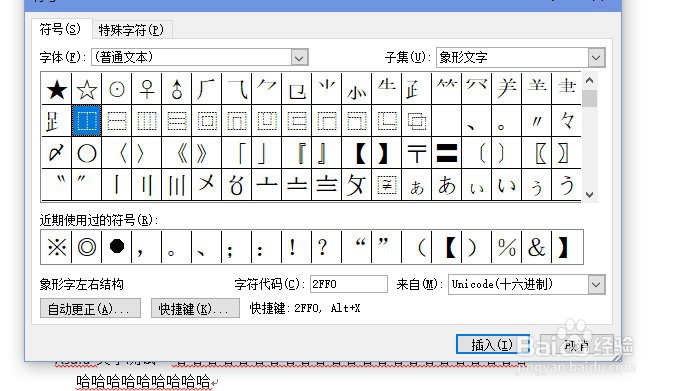The width and height of the screenshot is (673, 391).
Task: Select the ditto mark 〃 symbol
Action: [537, 121]
